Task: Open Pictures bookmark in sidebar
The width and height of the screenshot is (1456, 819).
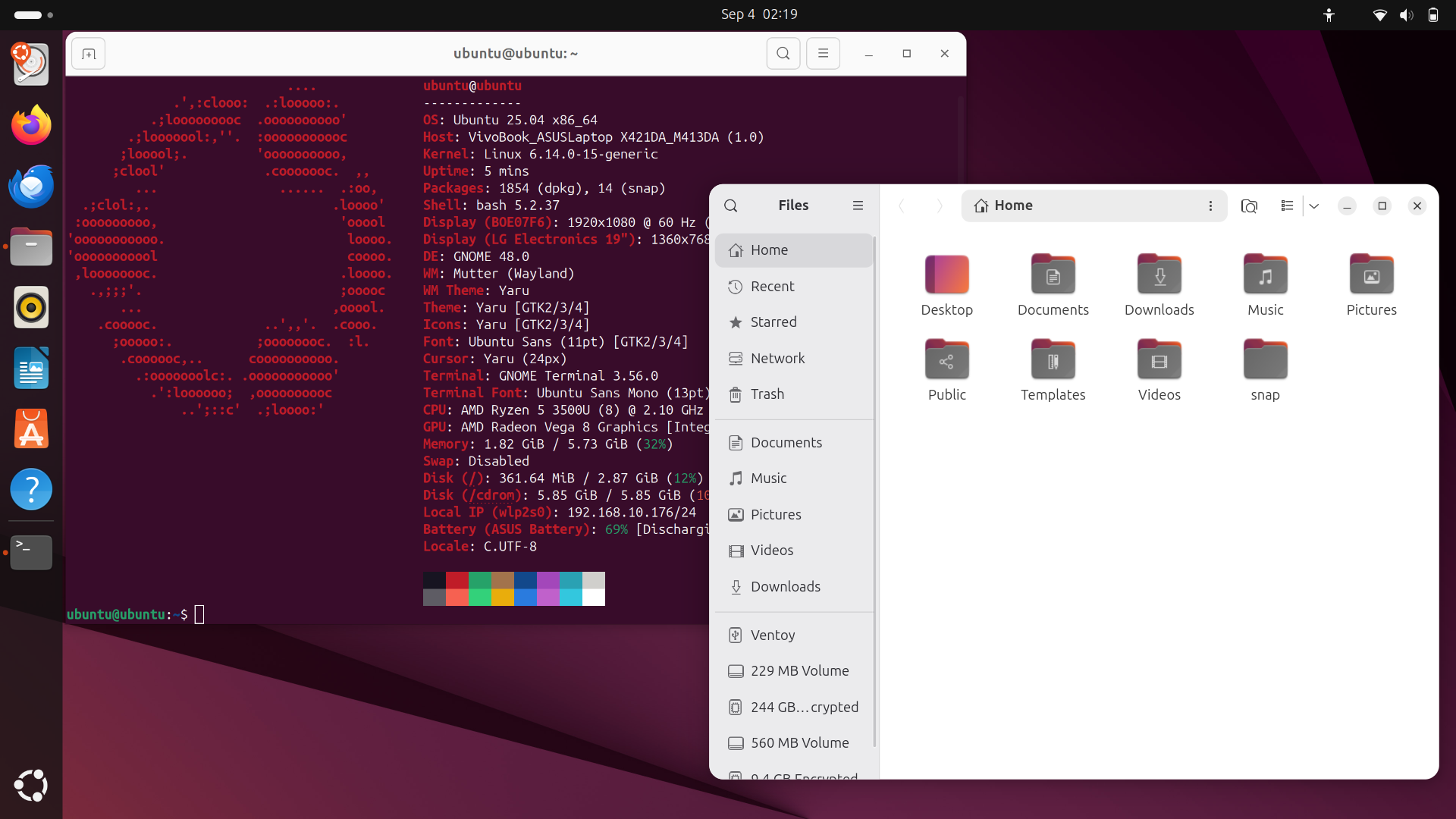Action: tap(794, 515)
